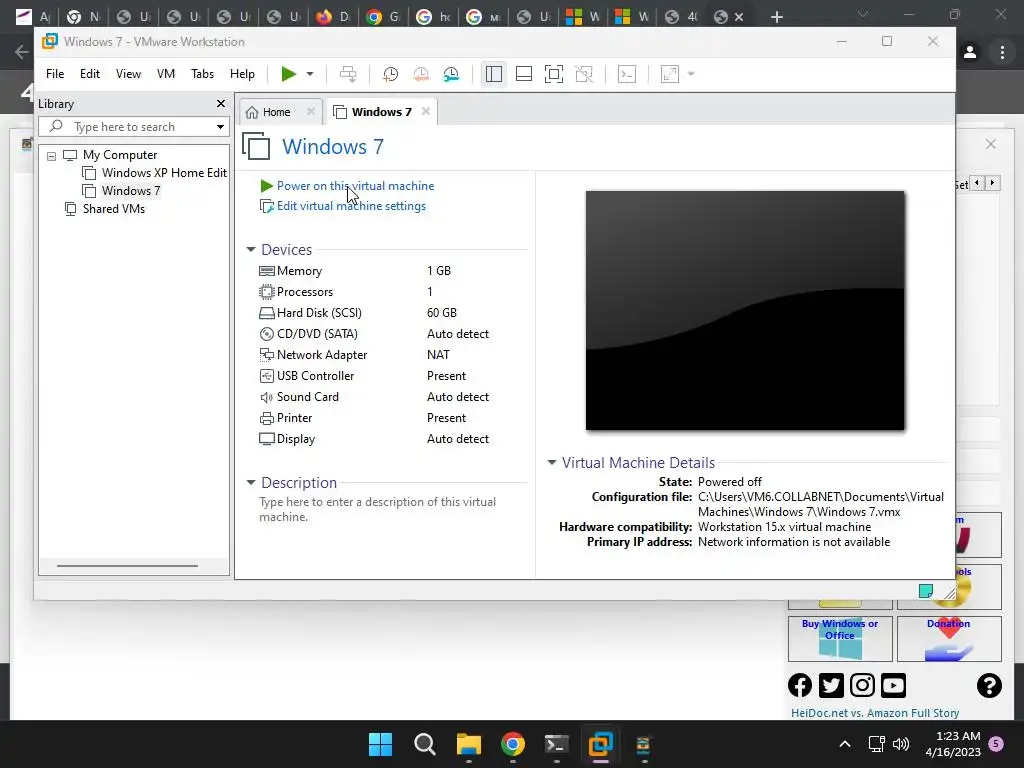This screenshot has width=1024, height=768.
Task: Open the Twitter icon in browser page
Action: click(831, 685)
